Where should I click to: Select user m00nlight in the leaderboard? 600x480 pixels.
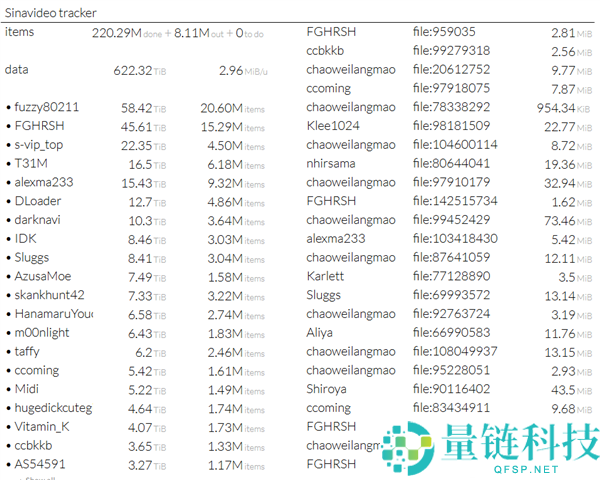click(42, 333)
